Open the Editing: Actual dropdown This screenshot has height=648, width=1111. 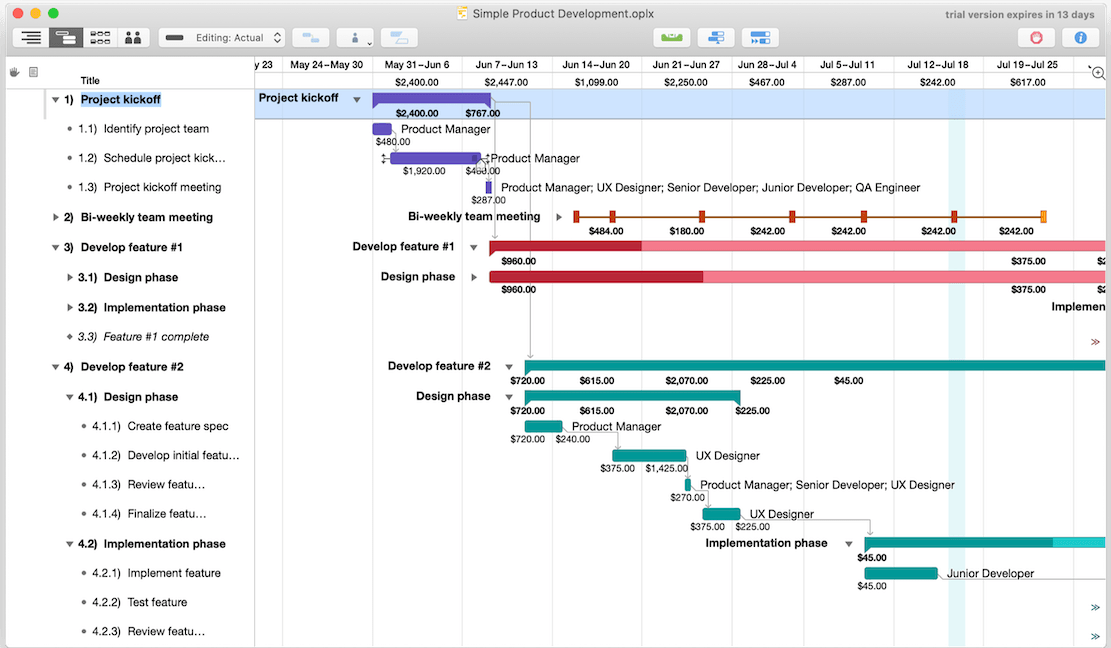coord(222,38)
